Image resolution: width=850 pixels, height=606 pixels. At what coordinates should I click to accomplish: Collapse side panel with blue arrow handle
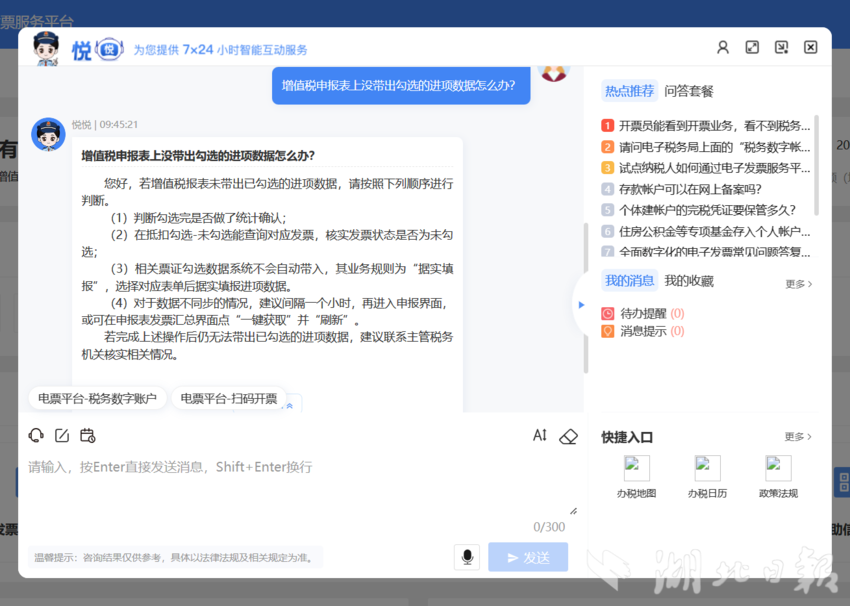(580, 304)
